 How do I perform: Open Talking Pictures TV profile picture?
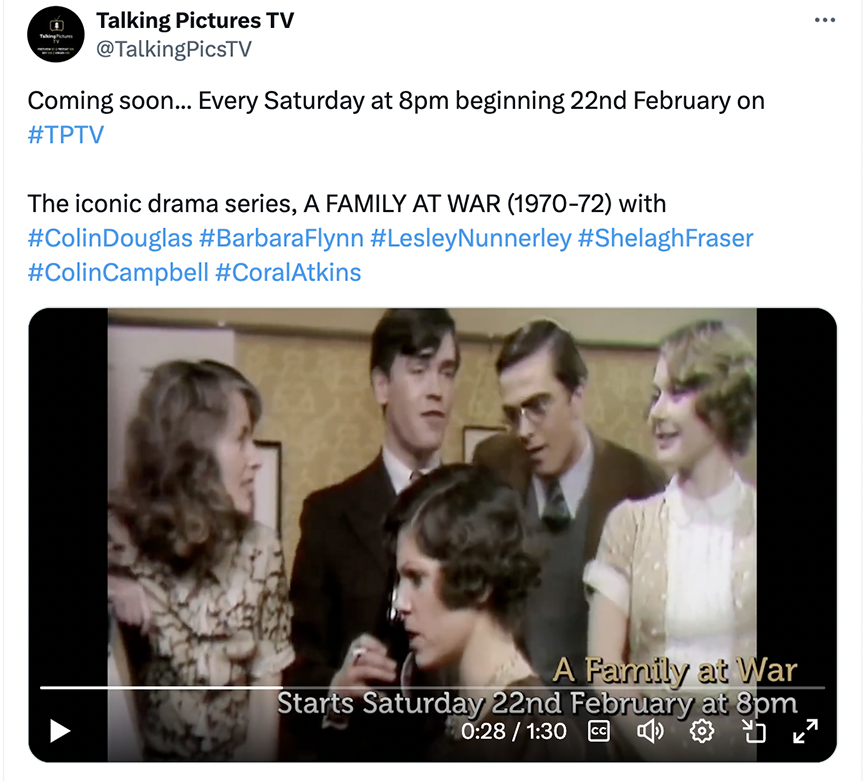tap(56, 34)
